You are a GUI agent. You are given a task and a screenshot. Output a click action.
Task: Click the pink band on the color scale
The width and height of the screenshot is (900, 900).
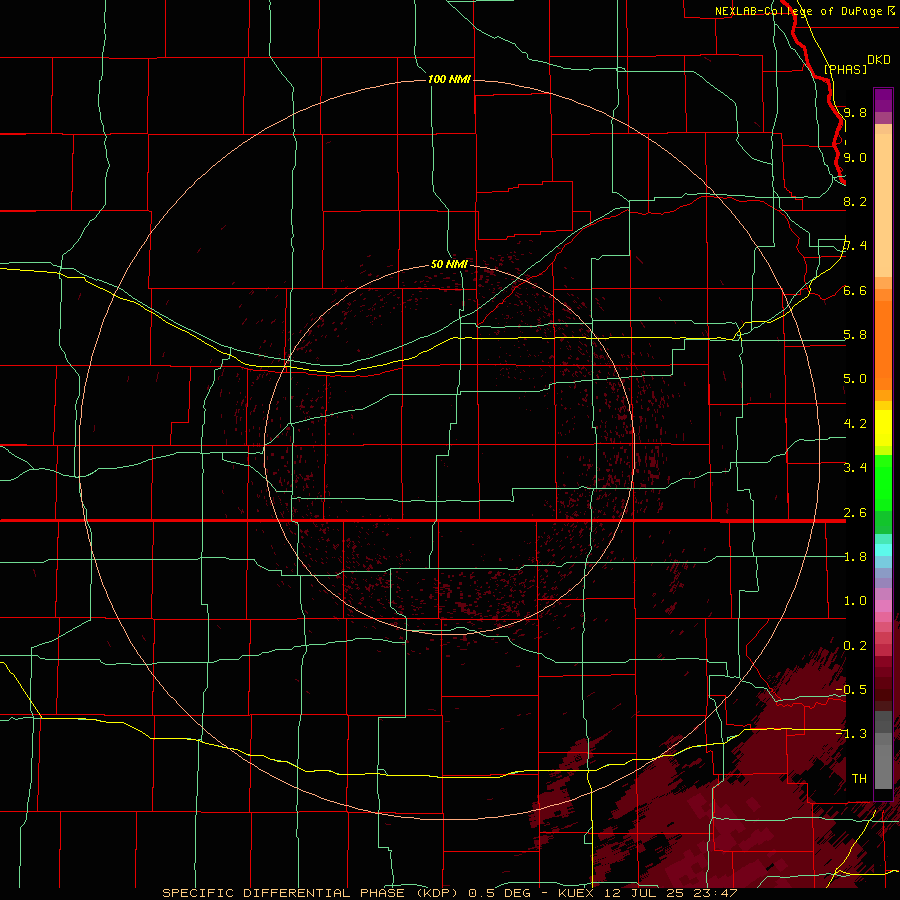pos(883,606)
